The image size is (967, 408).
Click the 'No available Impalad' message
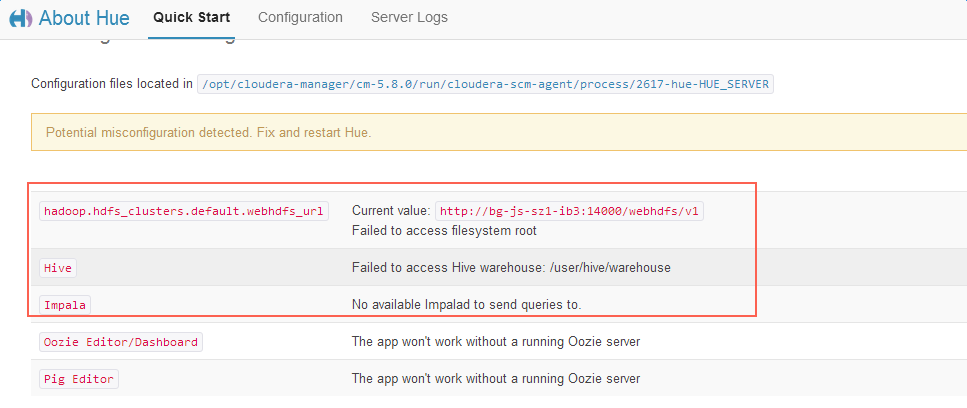(466, 304)
